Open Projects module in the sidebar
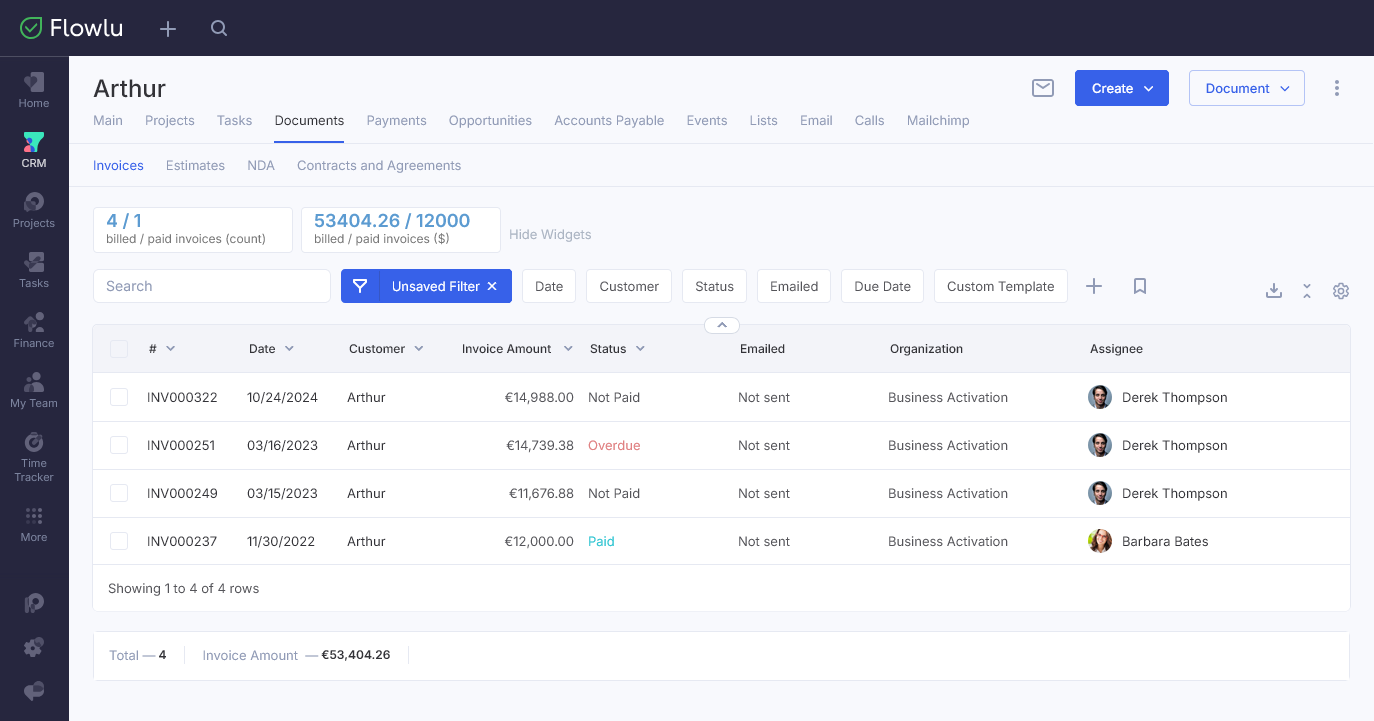This screenshot has width=1374, height=721. [x=34, y=210]
